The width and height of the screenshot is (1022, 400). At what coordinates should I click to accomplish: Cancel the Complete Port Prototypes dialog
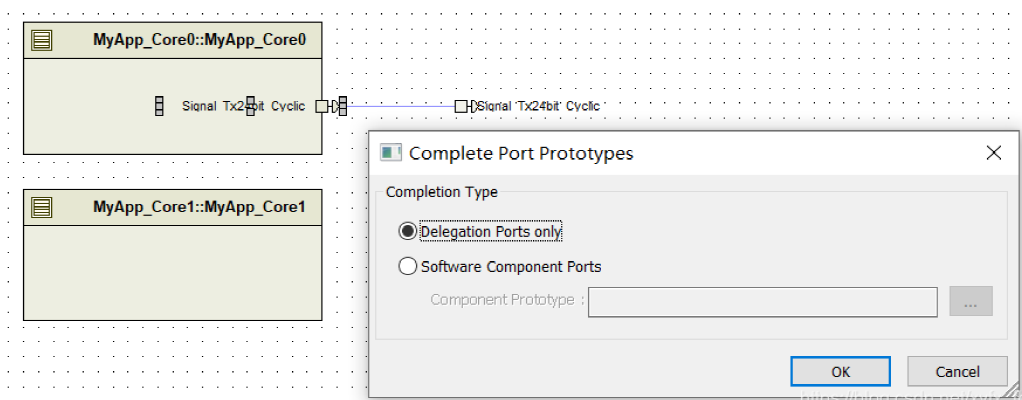(x=957, y=371)
